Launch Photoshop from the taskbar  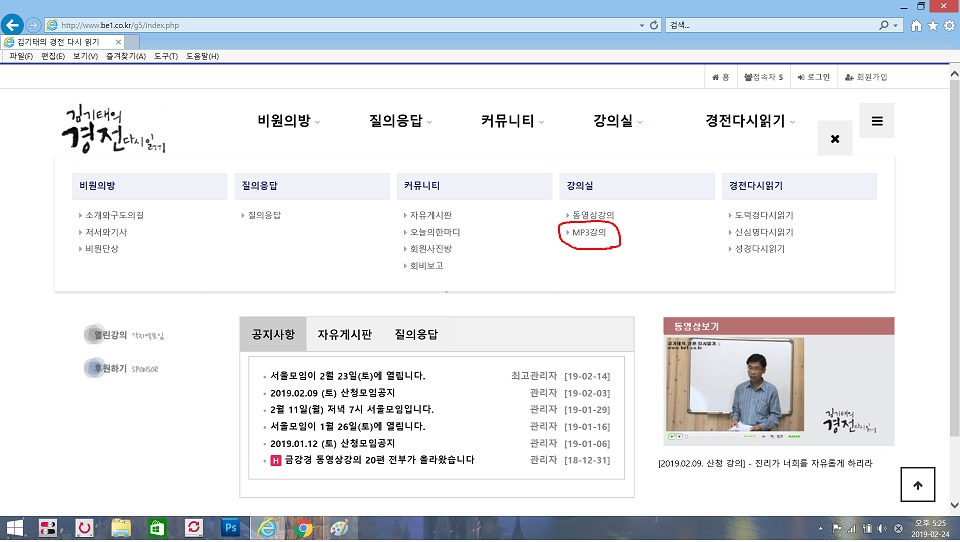[230, 528]
